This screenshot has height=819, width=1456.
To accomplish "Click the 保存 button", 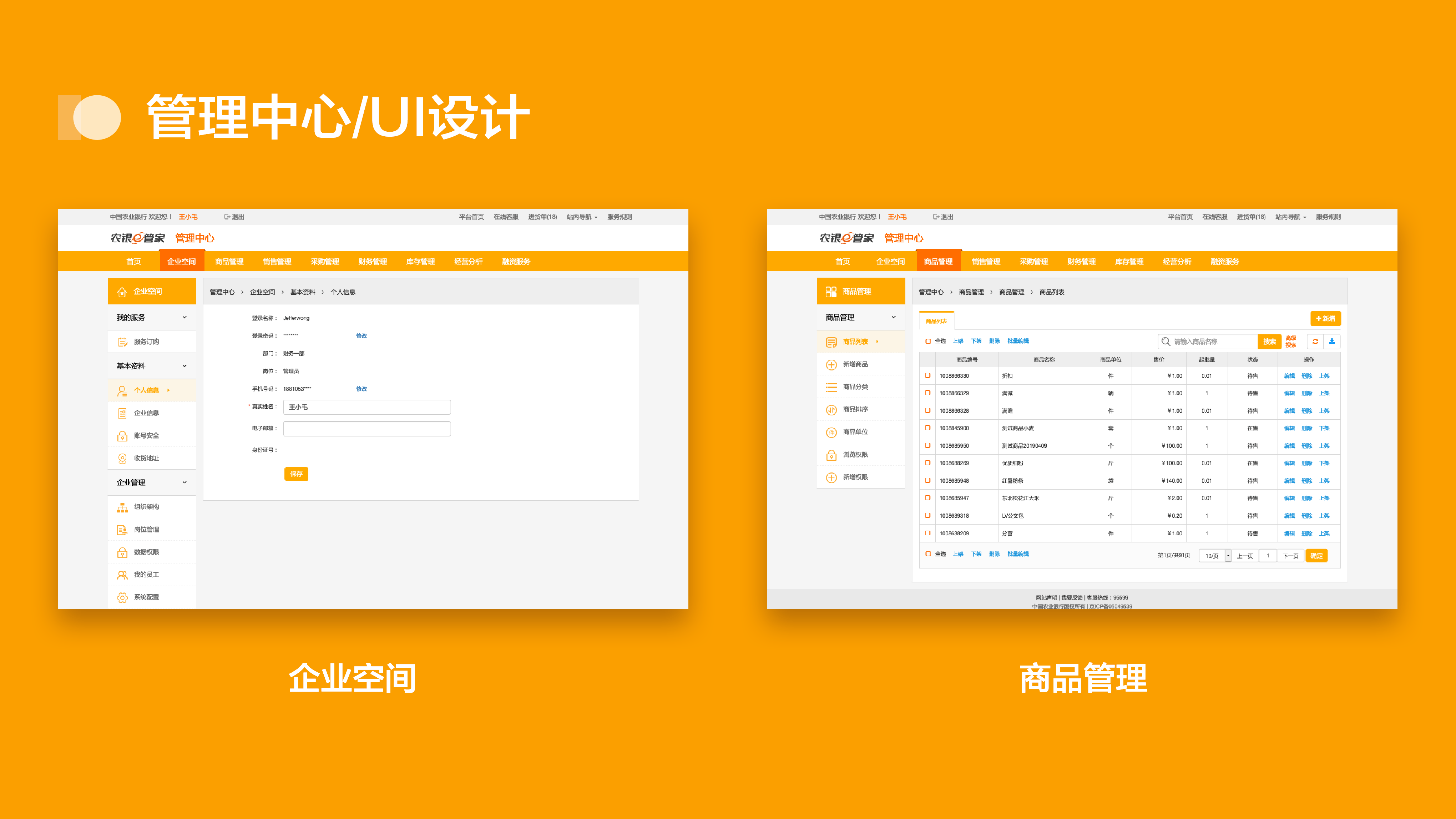I will click(296, 474).
